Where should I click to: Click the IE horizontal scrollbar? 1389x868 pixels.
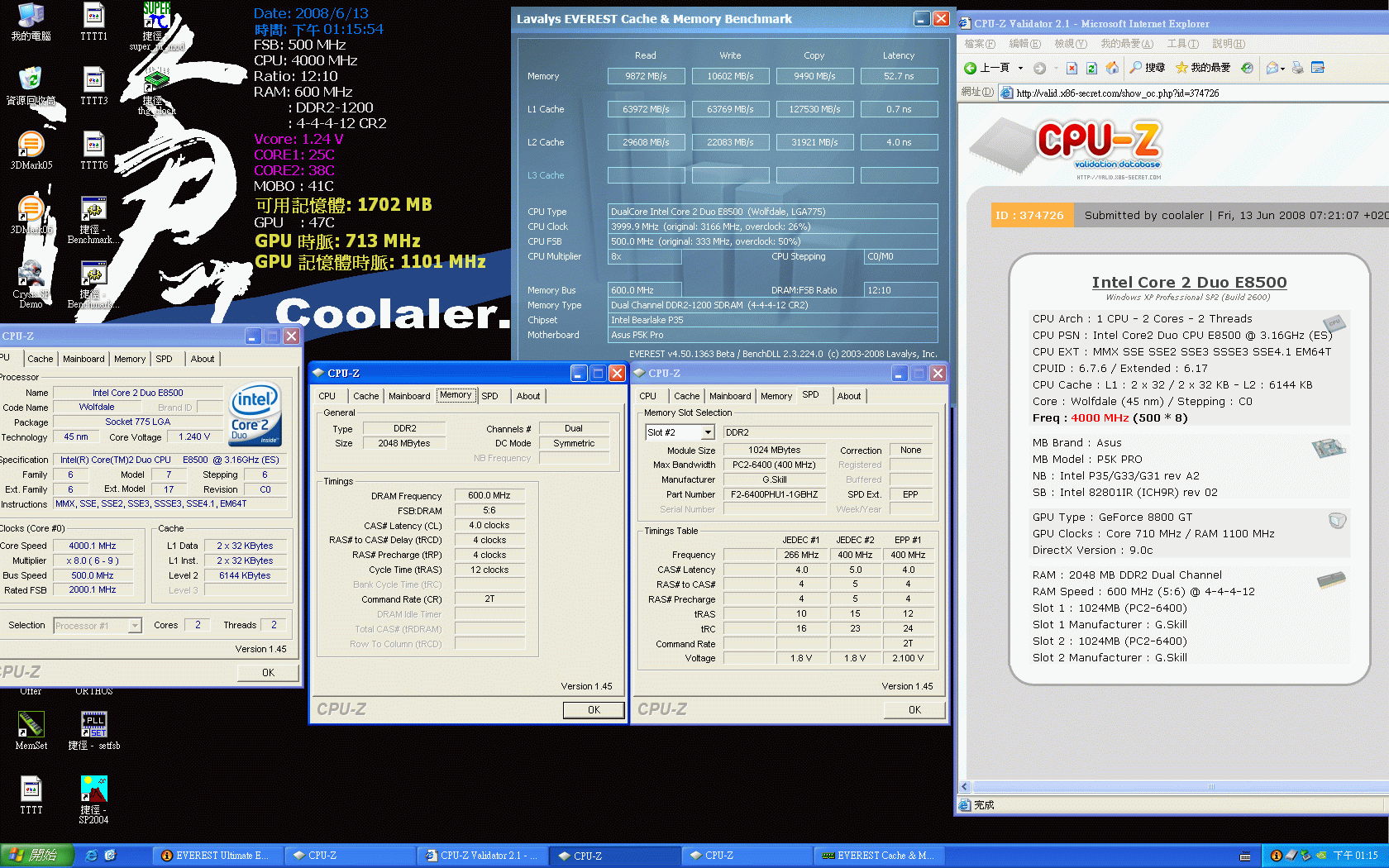click(1179, 787)
